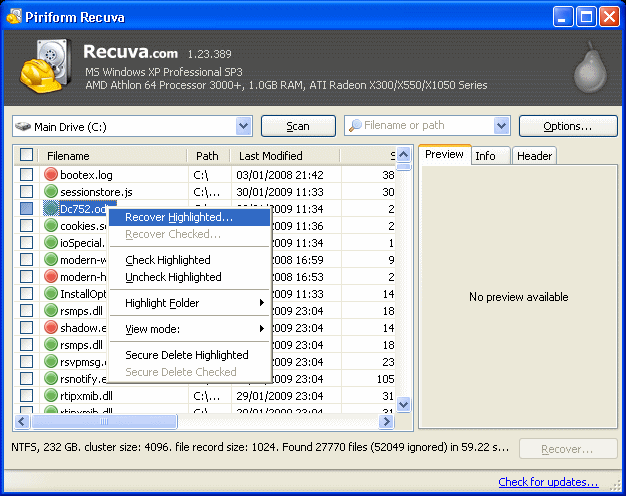
Task: Toggle the select-all checkbox in Filename header
Action: coord(26,155)
